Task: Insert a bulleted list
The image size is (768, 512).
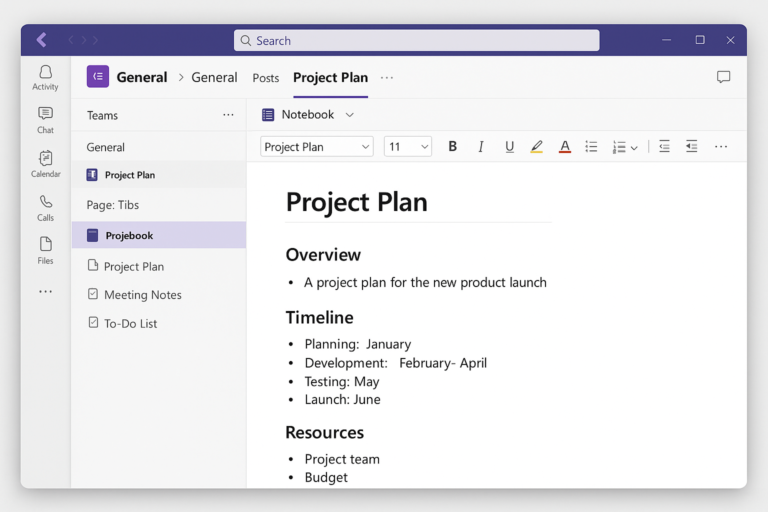Action: pos(591,147)
